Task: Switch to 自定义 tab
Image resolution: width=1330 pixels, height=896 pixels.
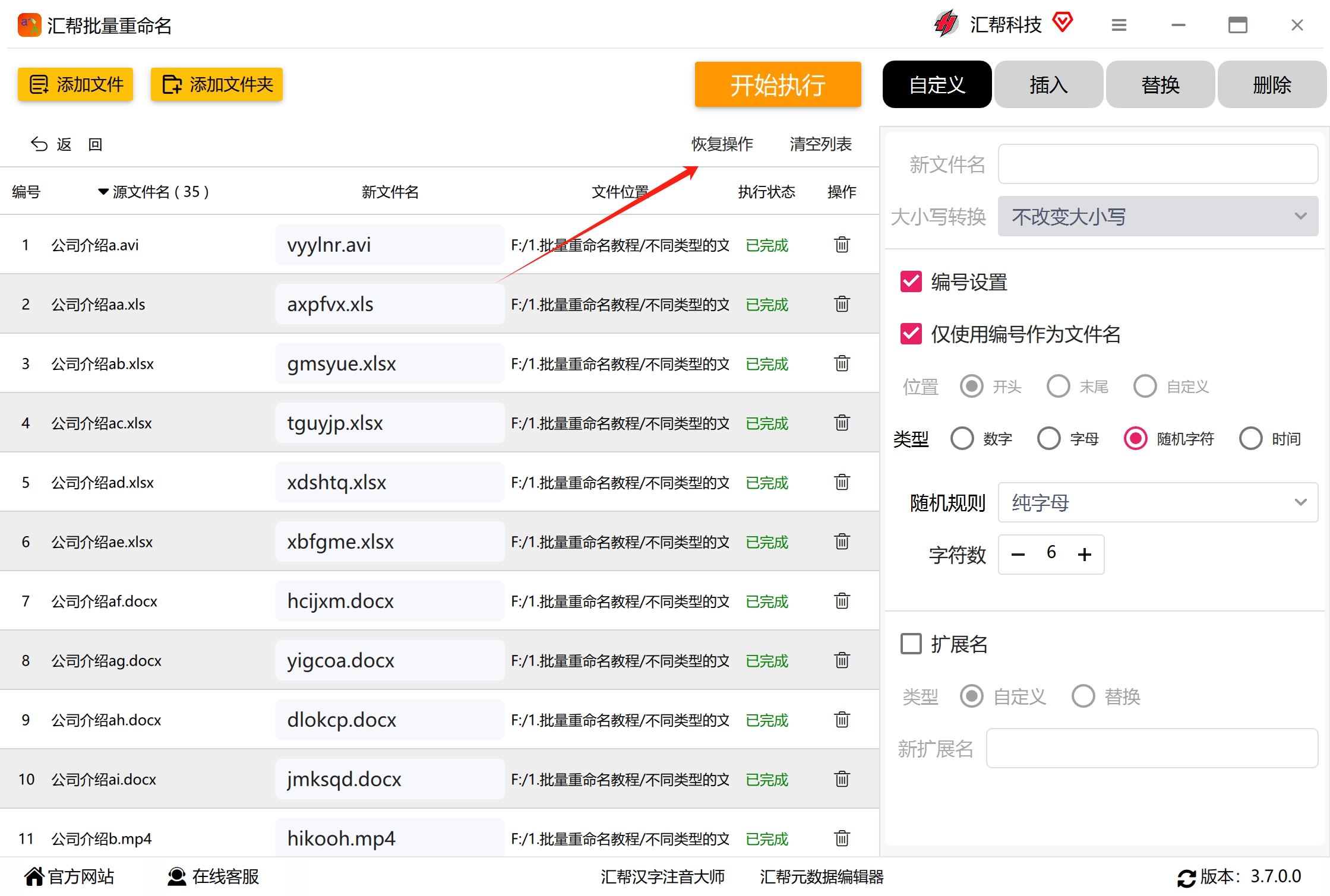Action: point(937,84)
